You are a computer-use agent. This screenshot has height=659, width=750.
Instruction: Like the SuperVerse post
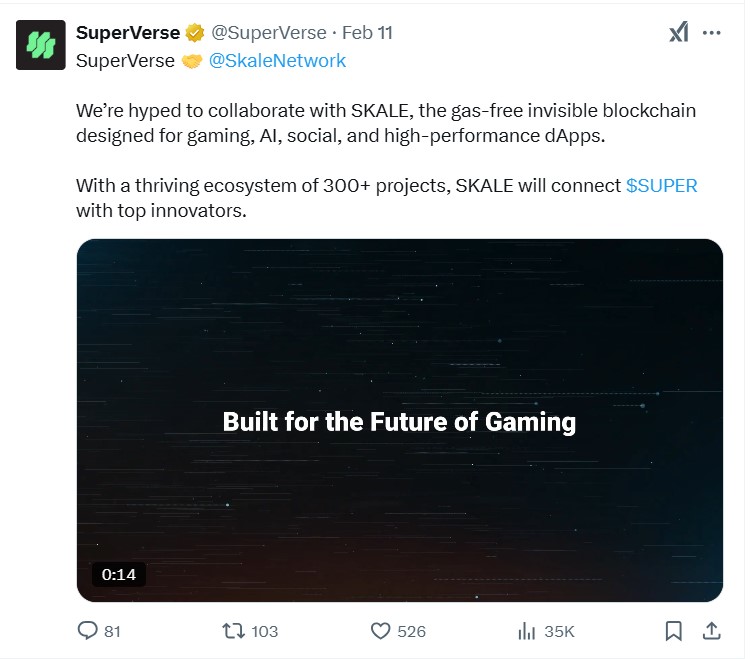[381, 631]
